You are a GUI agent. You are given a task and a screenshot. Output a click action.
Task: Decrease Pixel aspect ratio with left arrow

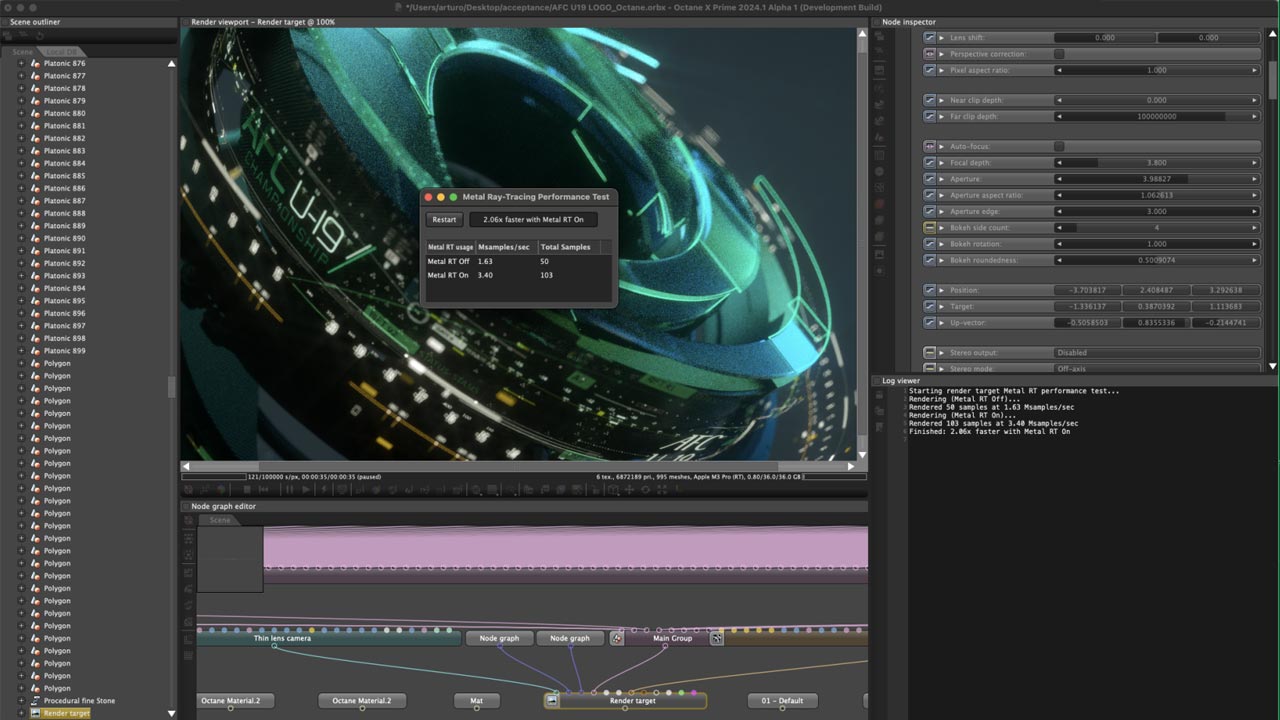1059,70
